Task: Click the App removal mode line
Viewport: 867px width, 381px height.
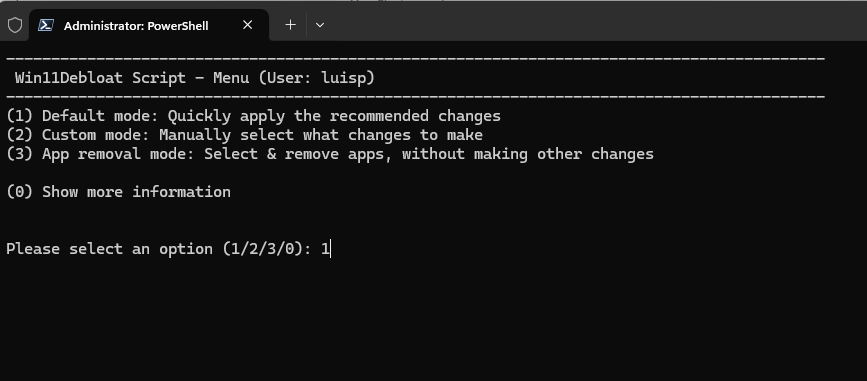Action: (x=330, y=154)
